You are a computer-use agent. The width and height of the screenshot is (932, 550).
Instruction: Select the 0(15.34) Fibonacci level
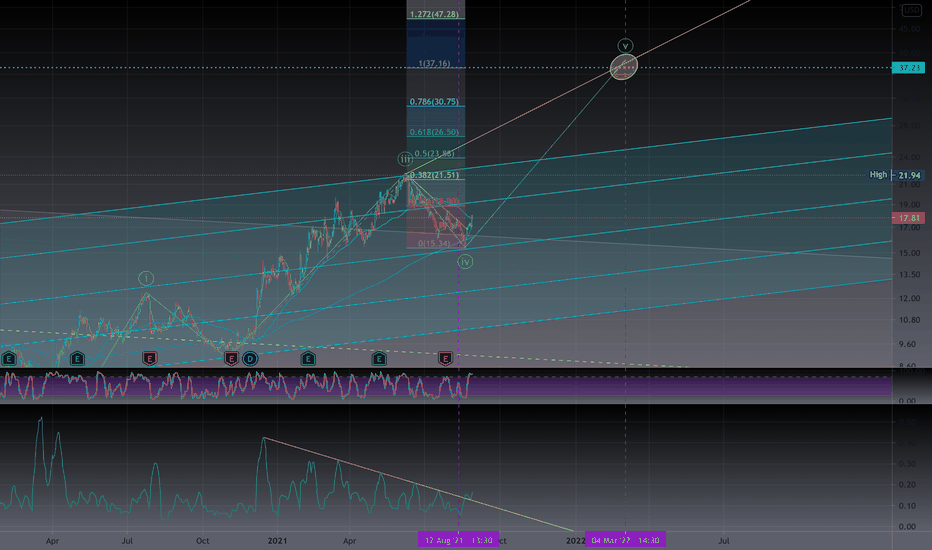(434, 243)
